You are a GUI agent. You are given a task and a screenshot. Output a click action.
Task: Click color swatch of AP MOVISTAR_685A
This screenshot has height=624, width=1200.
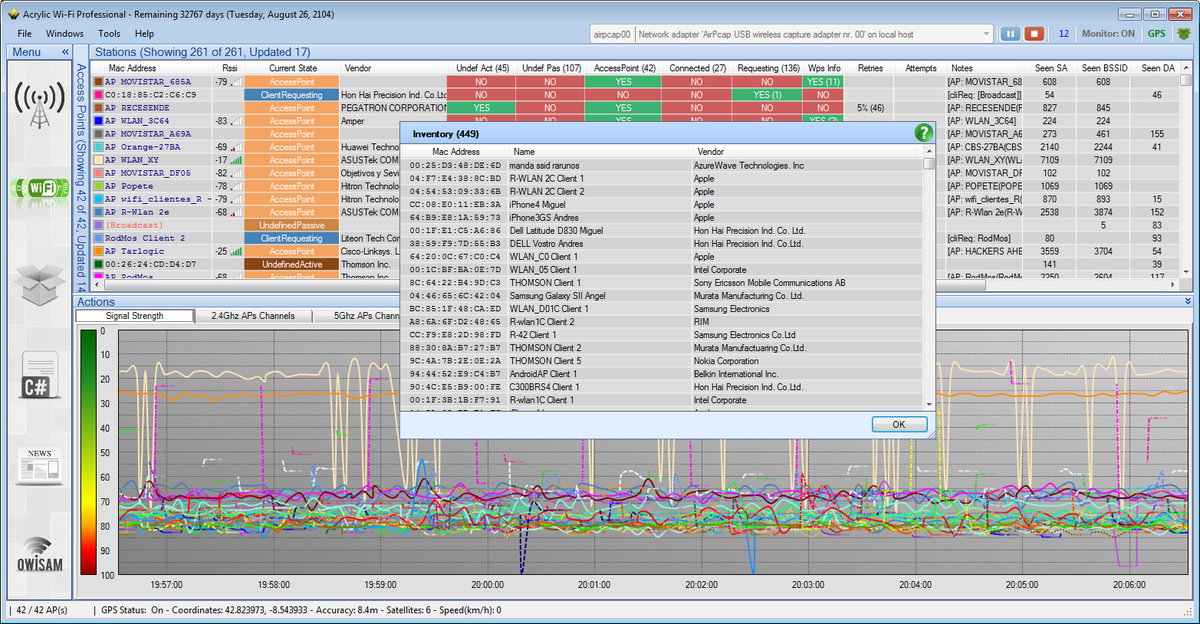click(x=98, y=82)
